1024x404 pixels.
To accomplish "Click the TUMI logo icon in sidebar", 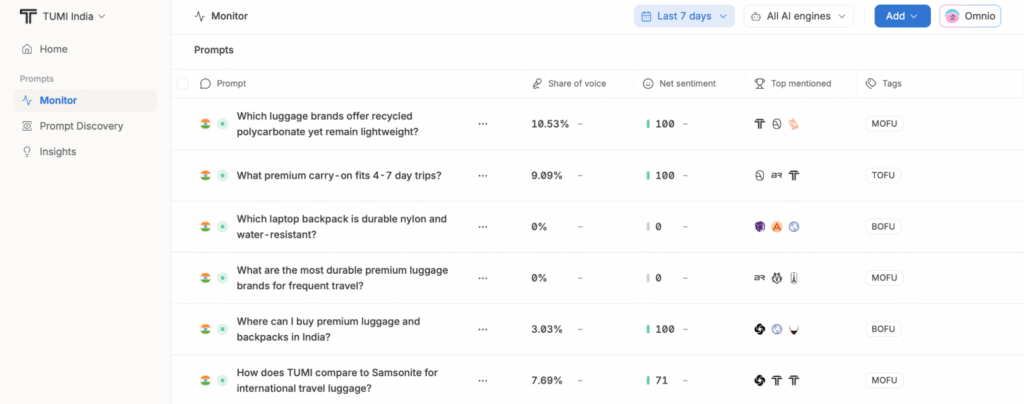I will 28,16.
